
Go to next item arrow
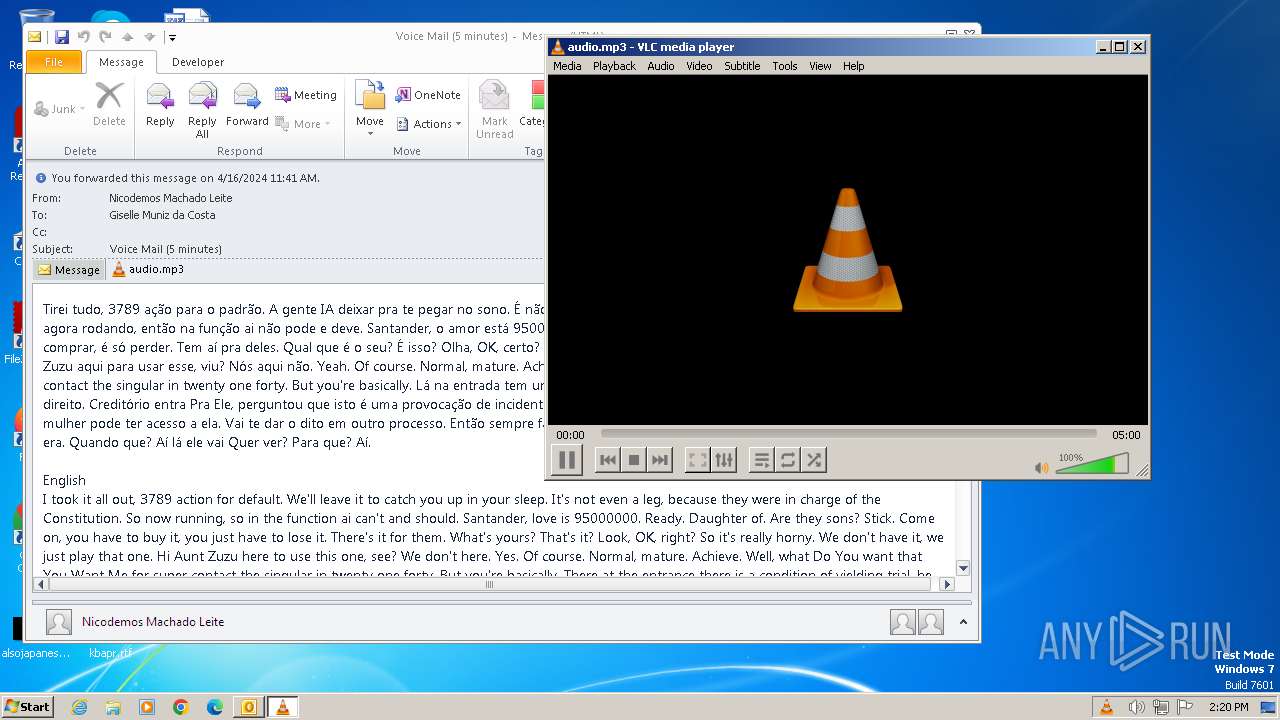pyautogui.click(x=150, y=37)
